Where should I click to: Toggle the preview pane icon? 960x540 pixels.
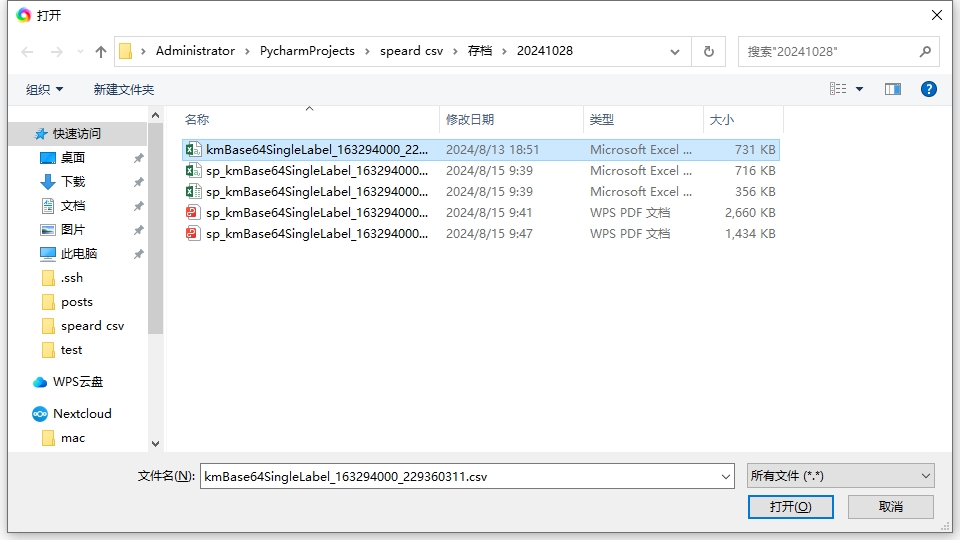[893, 89]
